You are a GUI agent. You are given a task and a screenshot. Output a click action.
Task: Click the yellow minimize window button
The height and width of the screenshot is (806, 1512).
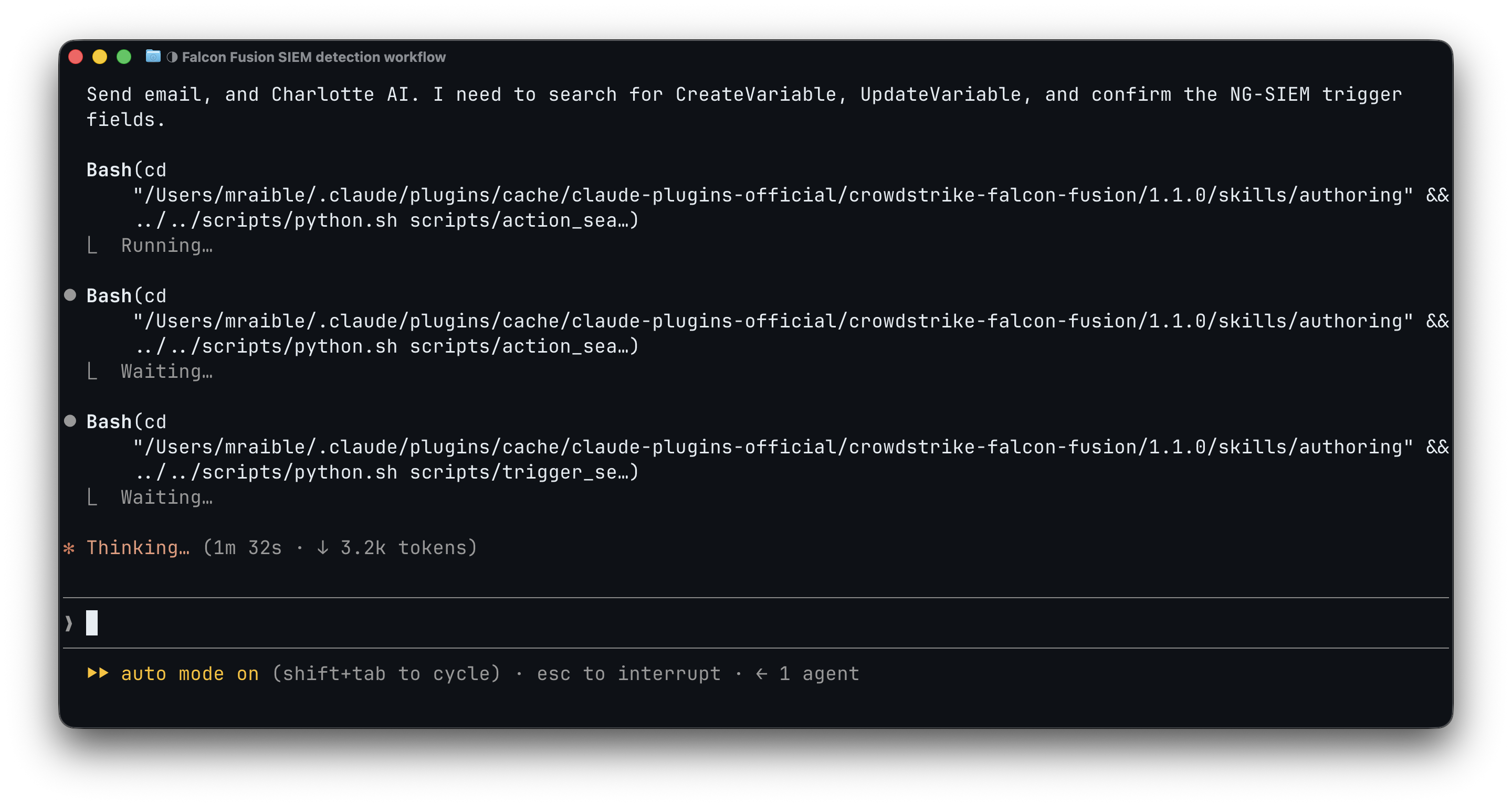pyautogui.click(x=100, y=57)
